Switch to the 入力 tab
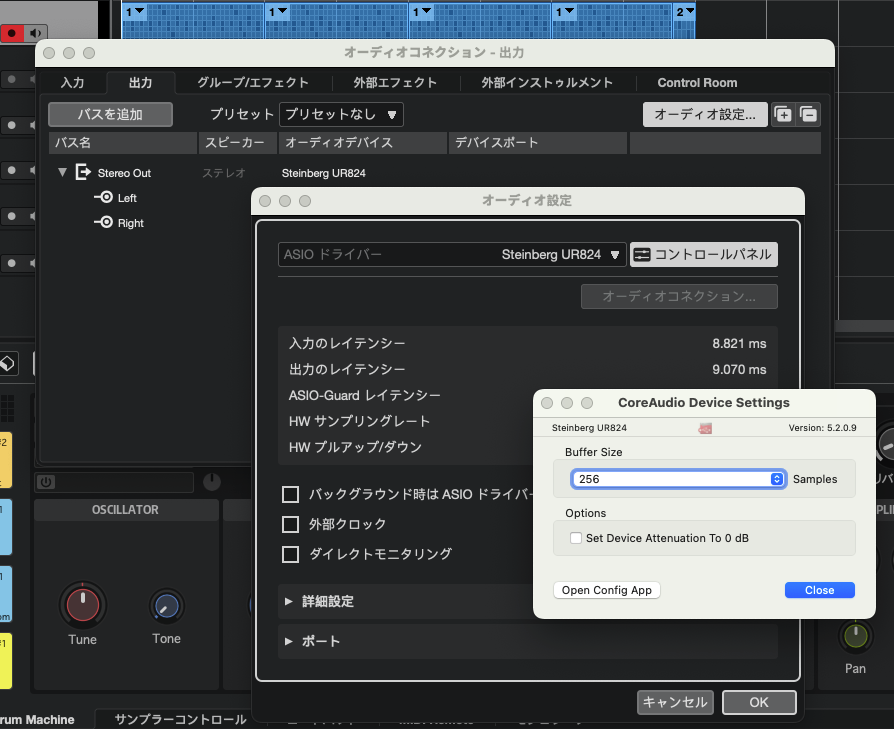Viewport: 894px width, 729px height. pos(72,83)
